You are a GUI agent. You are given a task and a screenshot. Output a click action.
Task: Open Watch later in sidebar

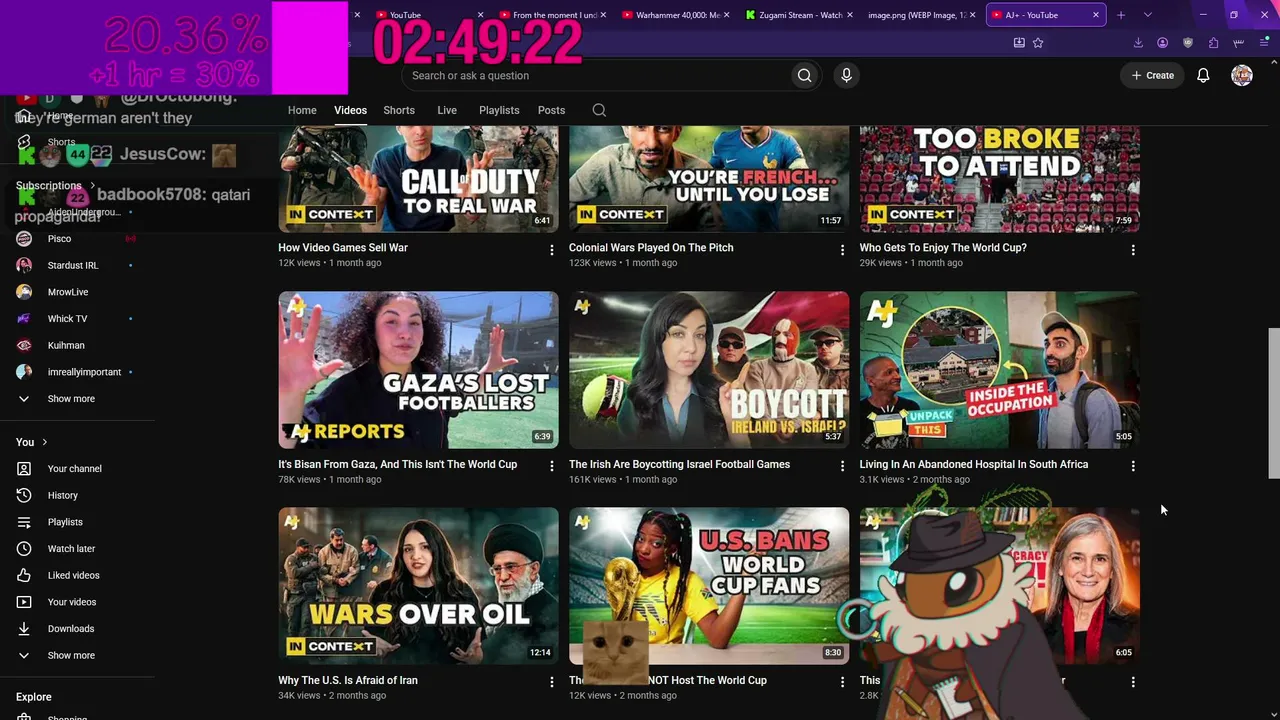72,549
